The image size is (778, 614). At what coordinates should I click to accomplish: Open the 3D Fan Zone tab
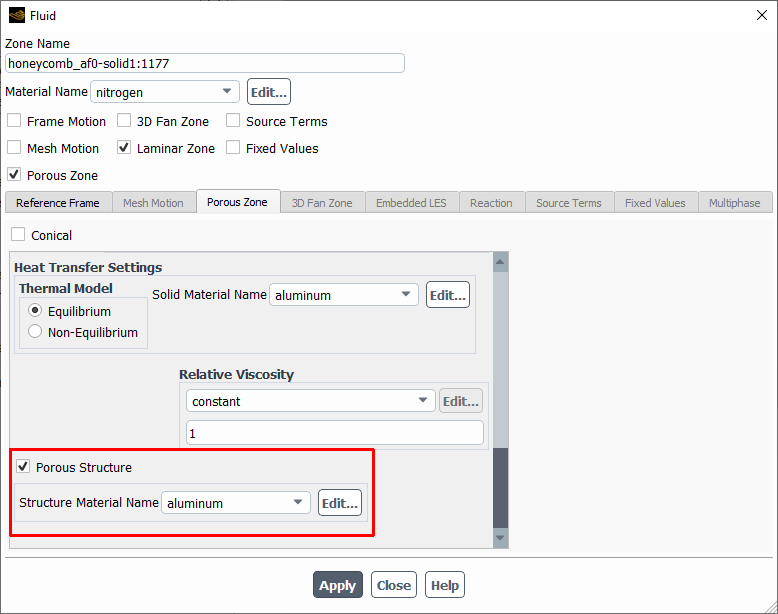coord(322,203)
